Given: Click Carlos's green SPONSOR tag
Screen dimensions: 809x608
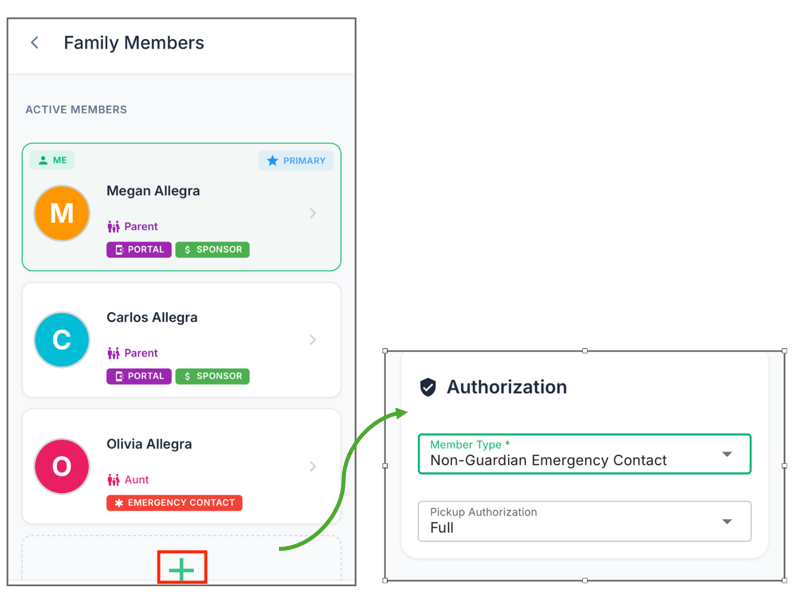Looking at the screenshot, I should [213, 376].
